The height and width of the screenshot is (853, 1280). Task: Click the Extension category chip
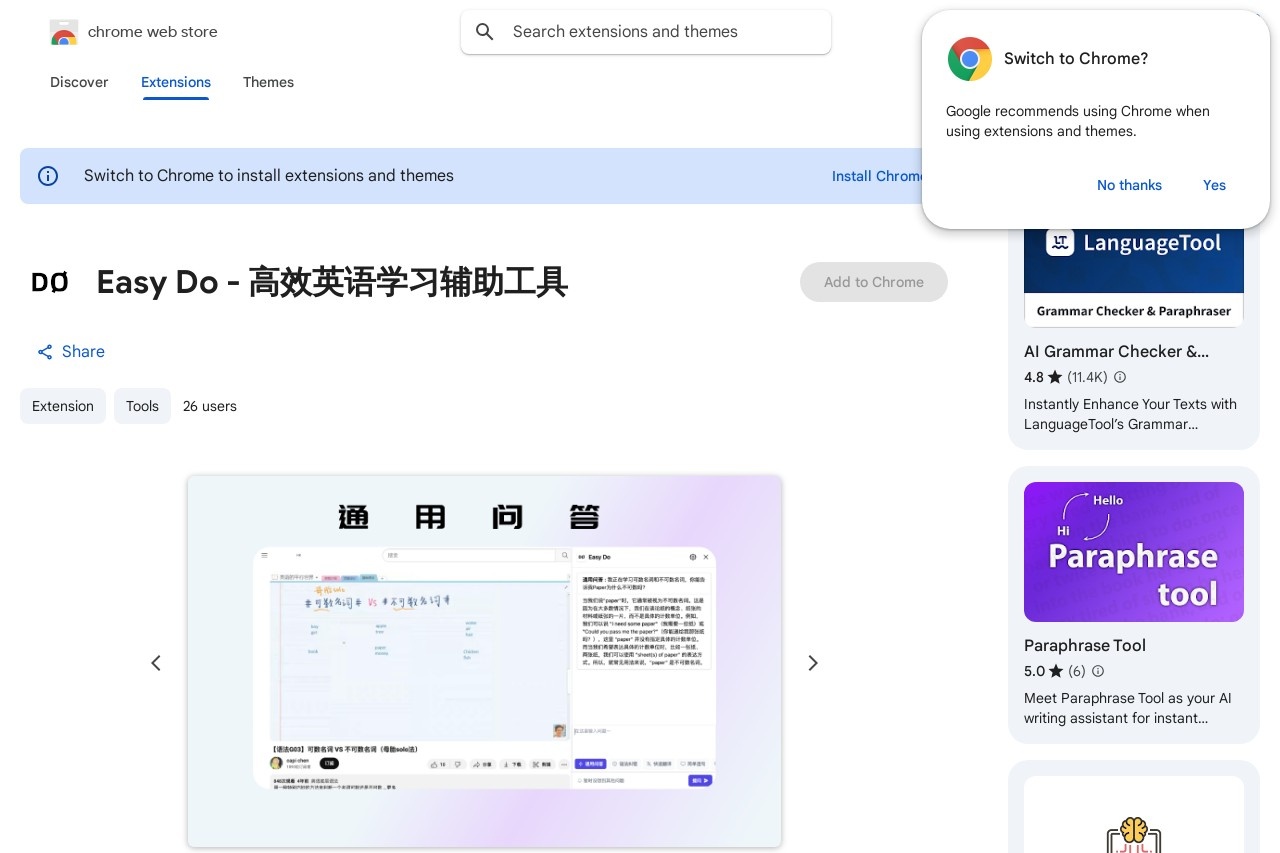63,406
